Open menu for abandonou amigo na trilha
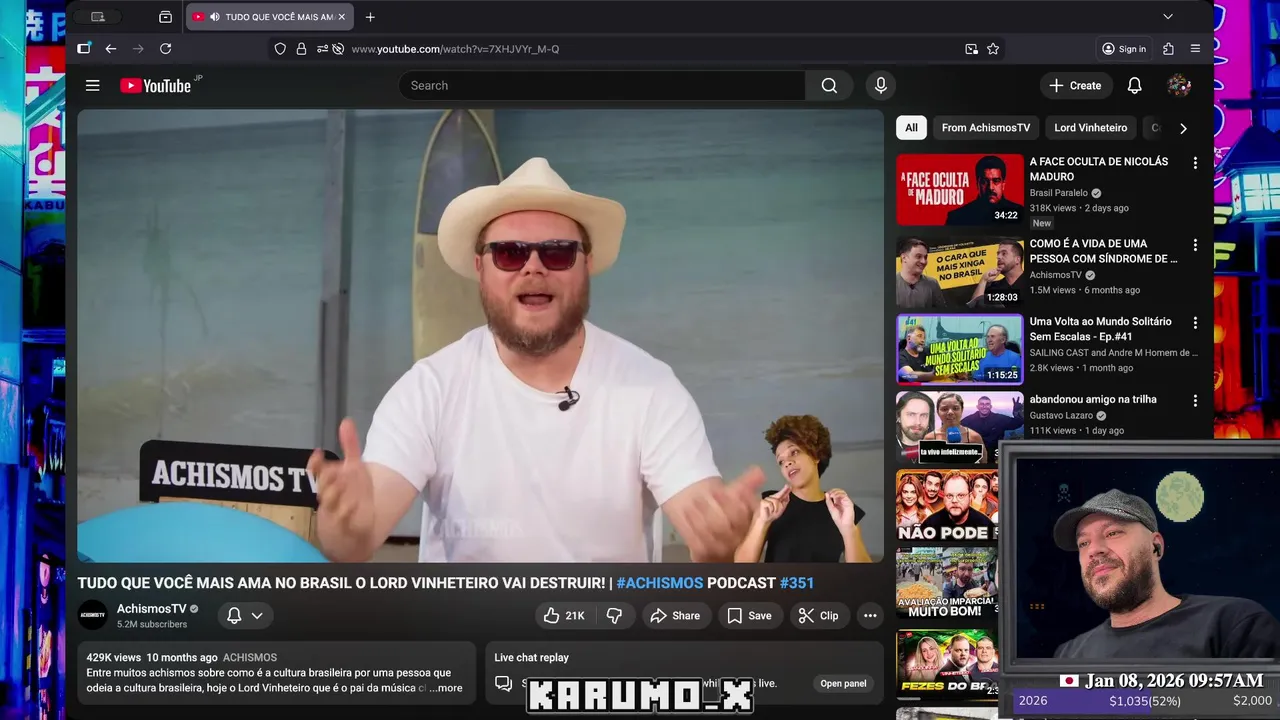1280x720 pixels. click(1195, 401)
